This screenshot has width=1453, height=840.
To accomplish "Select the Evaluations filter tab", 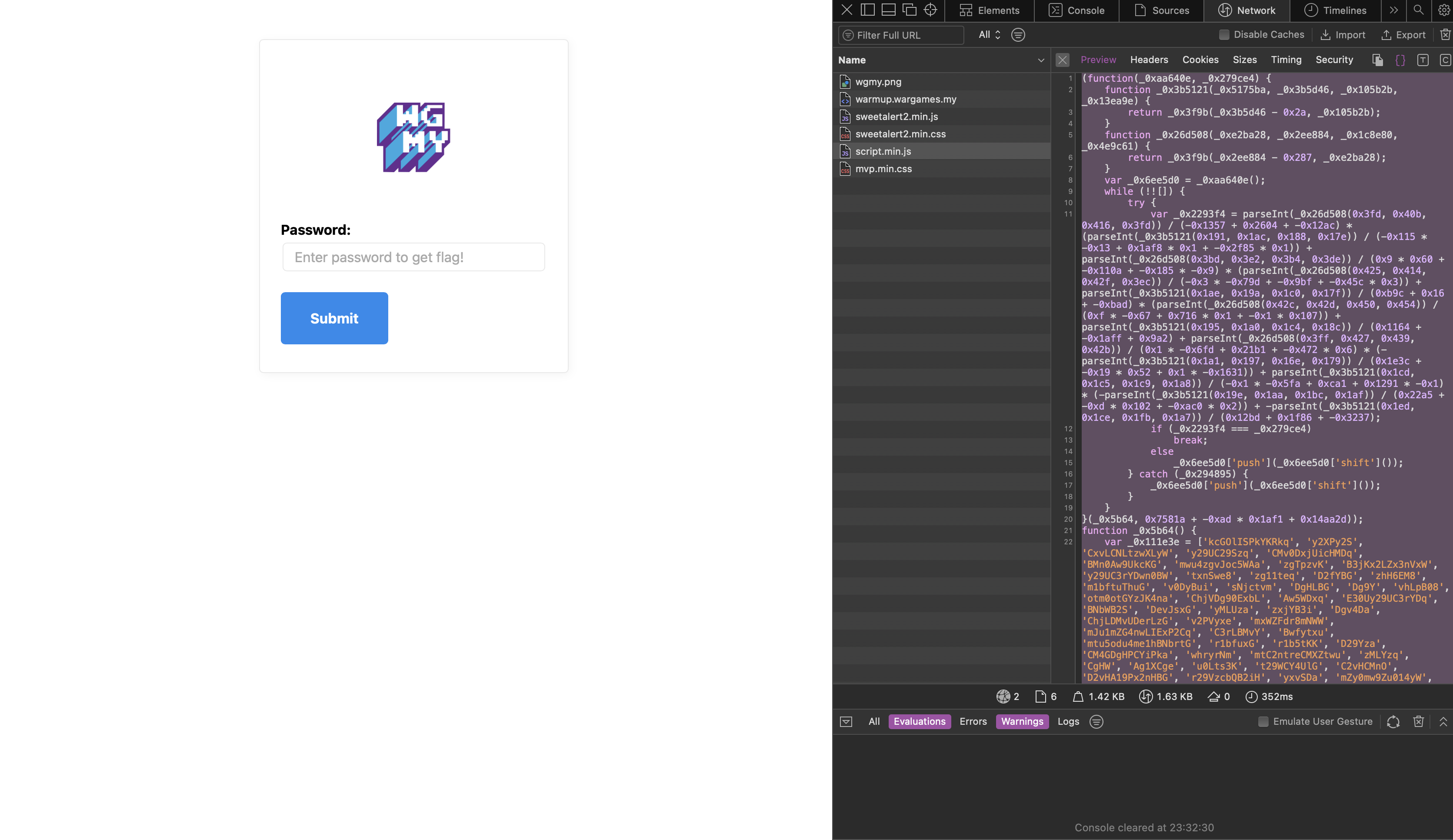I will 919,721.
